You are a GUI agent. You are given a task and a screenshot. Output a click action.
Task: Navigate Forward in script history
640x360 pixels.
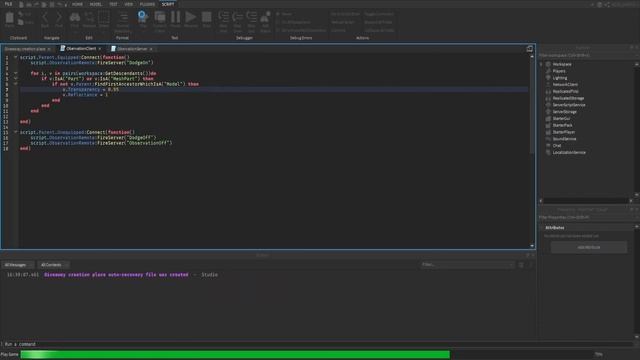(x=59, y=18)
